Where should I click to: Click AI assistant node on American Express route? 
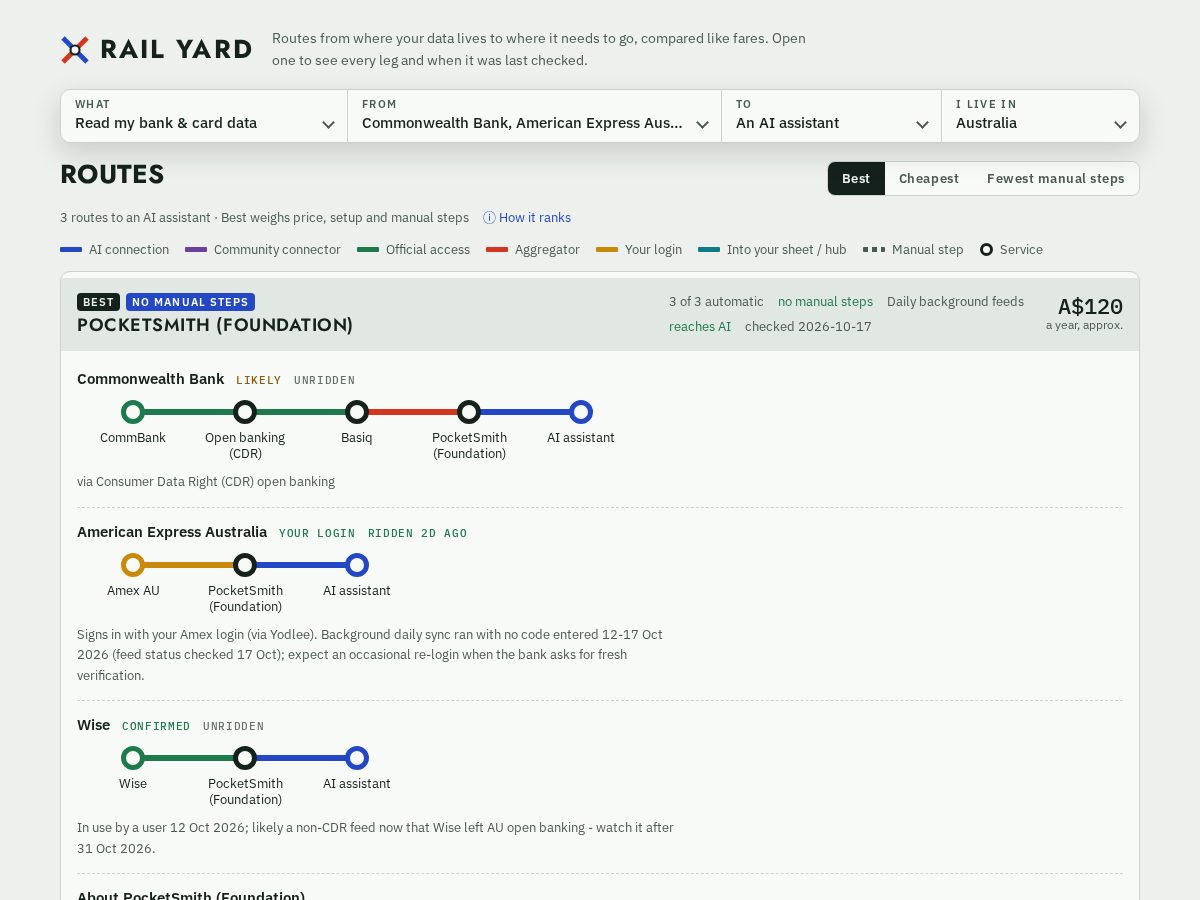[x=357, y=565]
